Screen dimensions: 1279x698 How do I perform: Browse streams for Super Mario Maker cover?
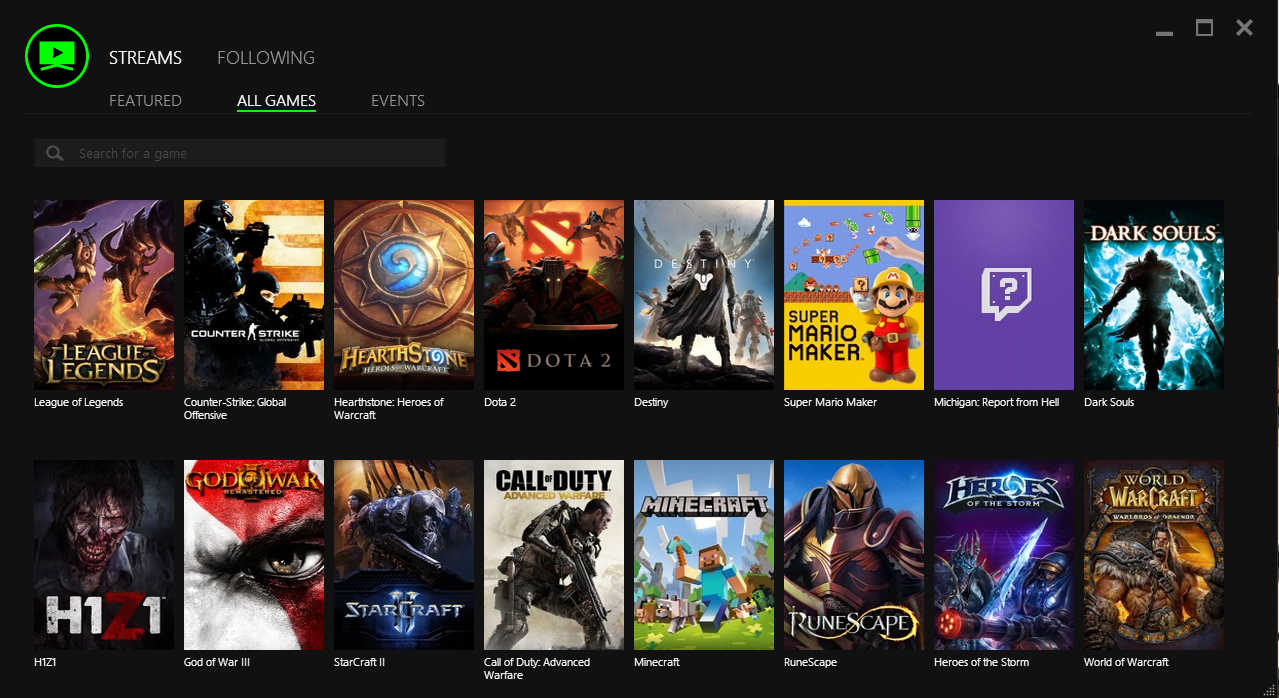click(x=853, y=295)
